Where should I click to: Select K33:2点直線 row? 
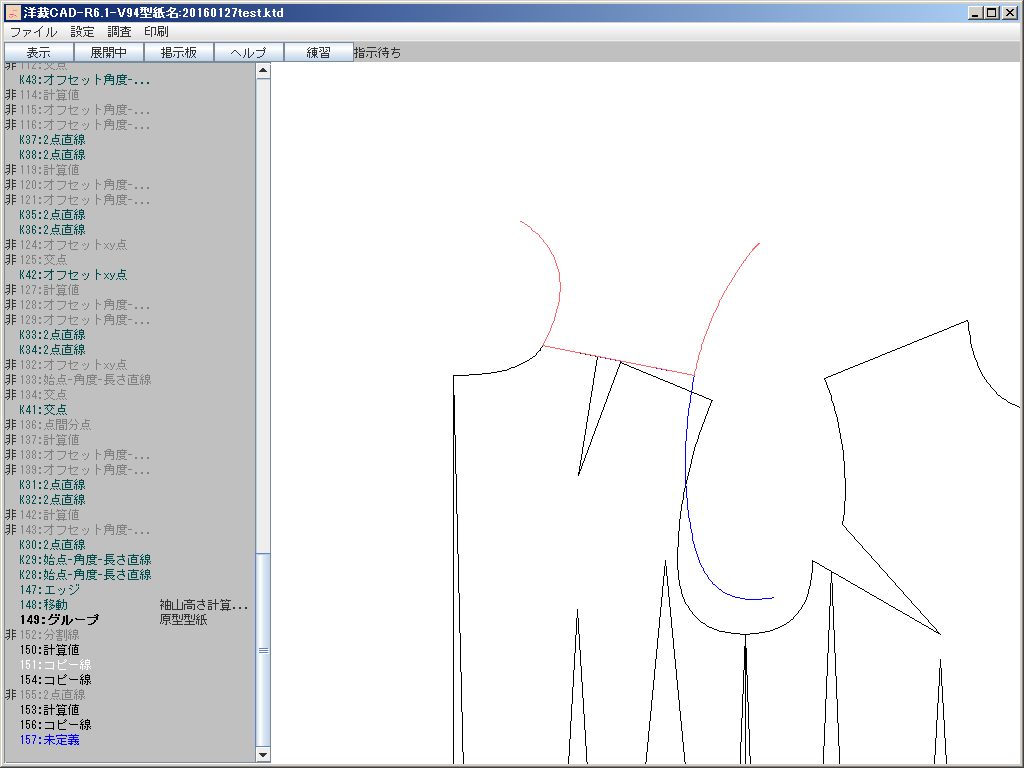tap(52, 335)
